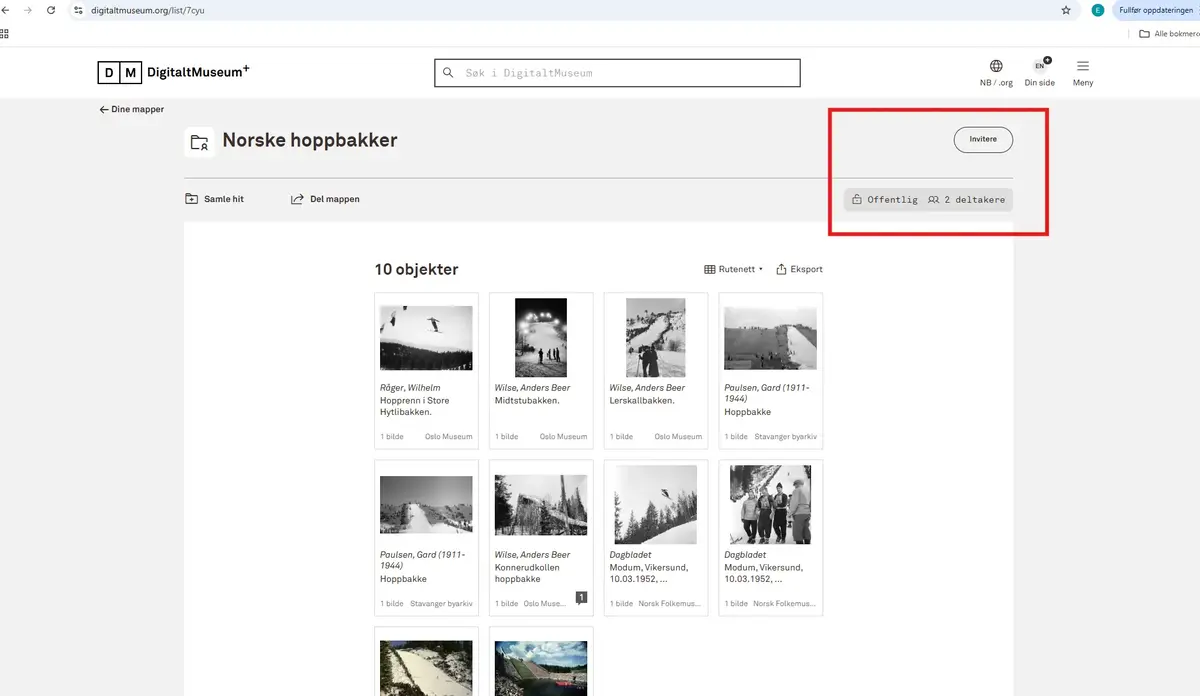
Task: Click the Del mappen share icon
Action: pos(297,199)
